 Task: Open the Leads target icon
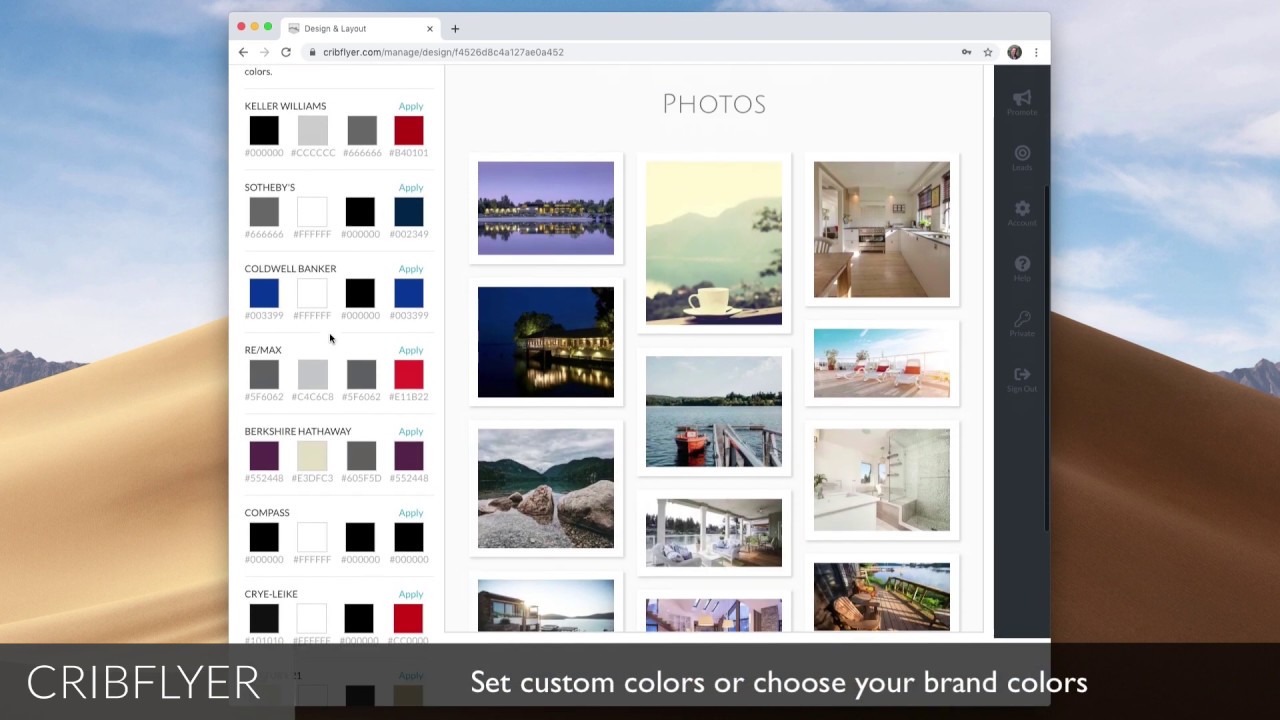coord(1021,153)
